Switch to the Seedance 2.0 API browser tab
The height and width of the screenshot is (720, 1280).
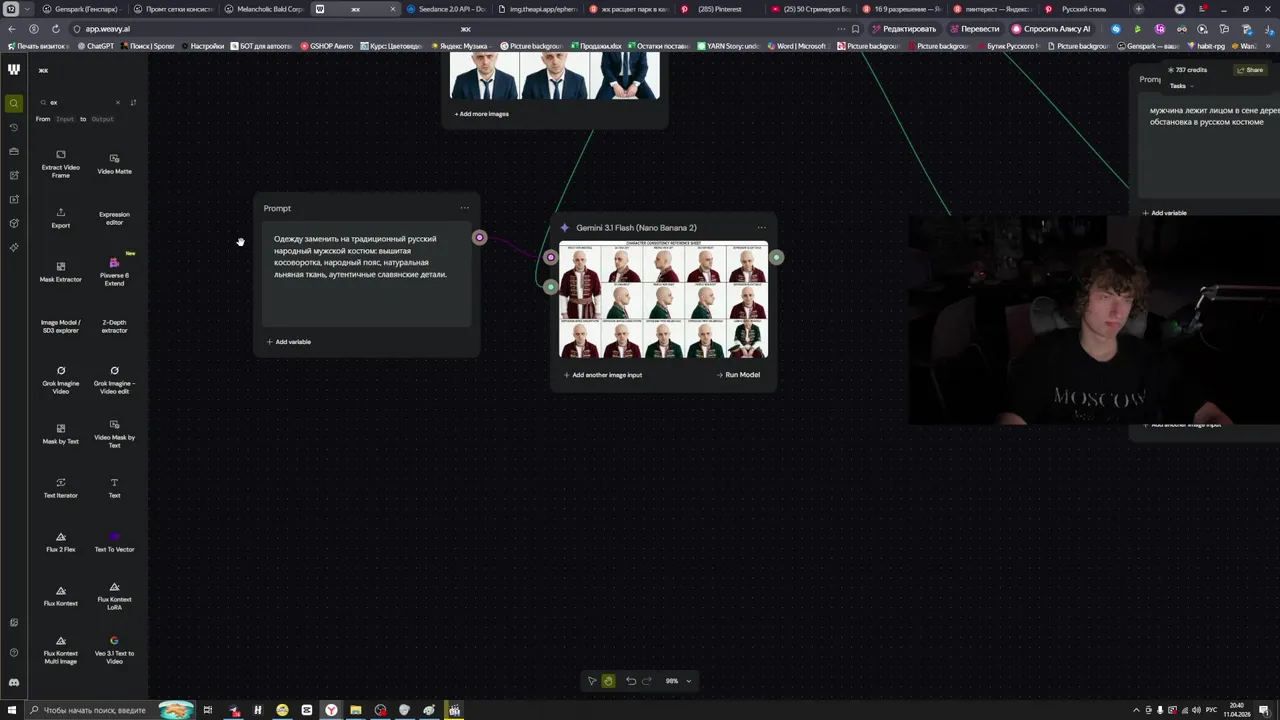click(x=447, y=9)
